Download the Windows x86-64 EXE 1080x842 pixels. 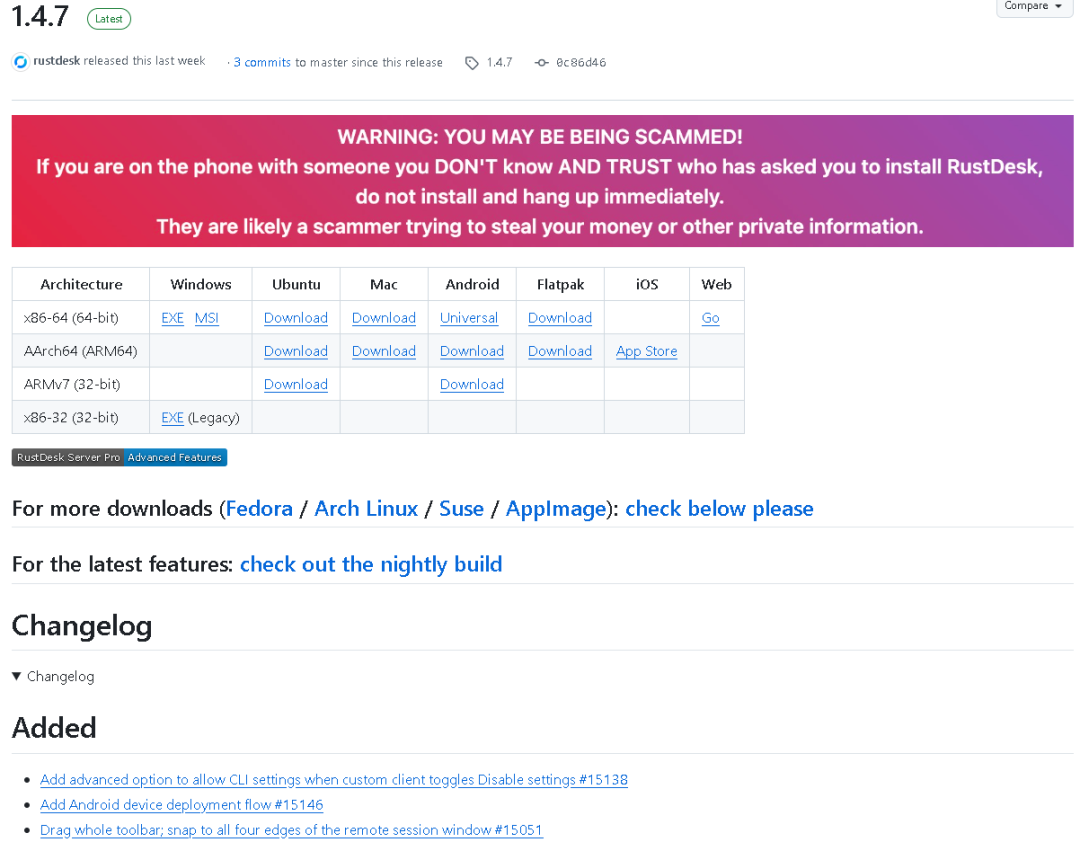[172, 318]
